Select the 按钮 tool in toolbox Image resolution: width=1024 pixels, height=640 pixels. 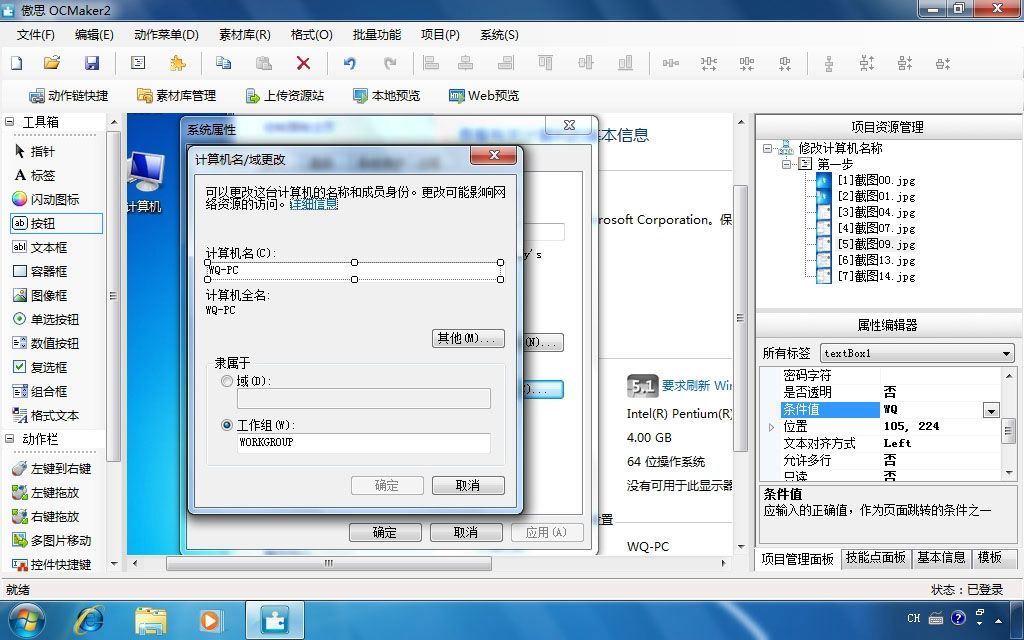56,223
